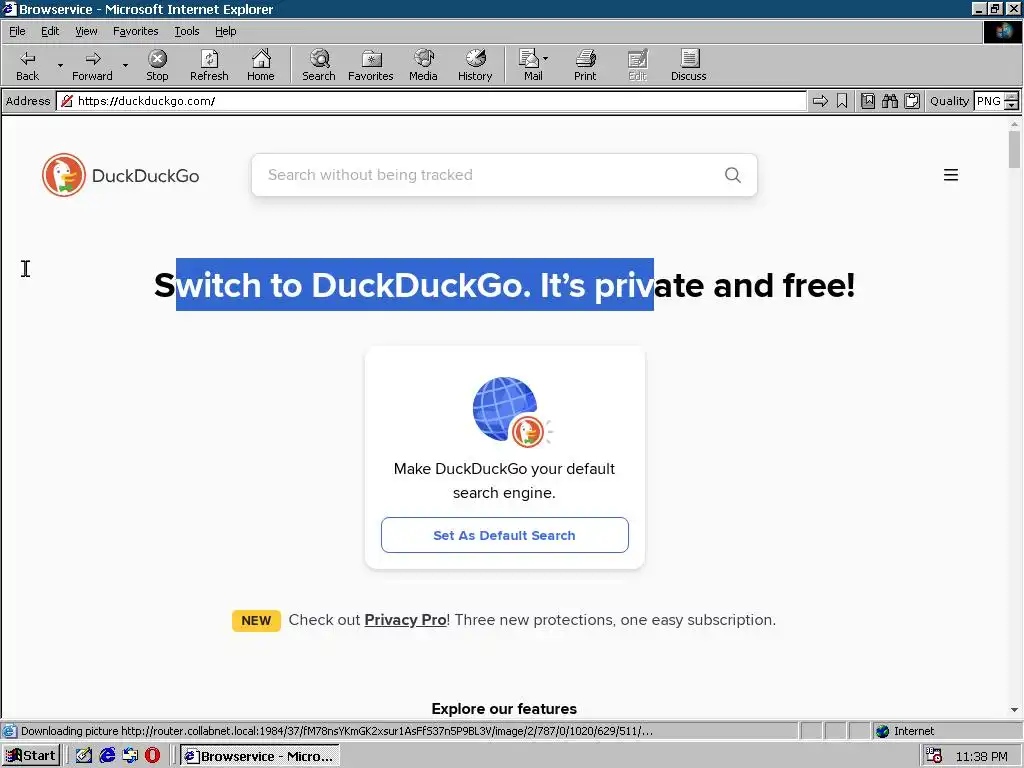Open the View menu

[86, 31]
